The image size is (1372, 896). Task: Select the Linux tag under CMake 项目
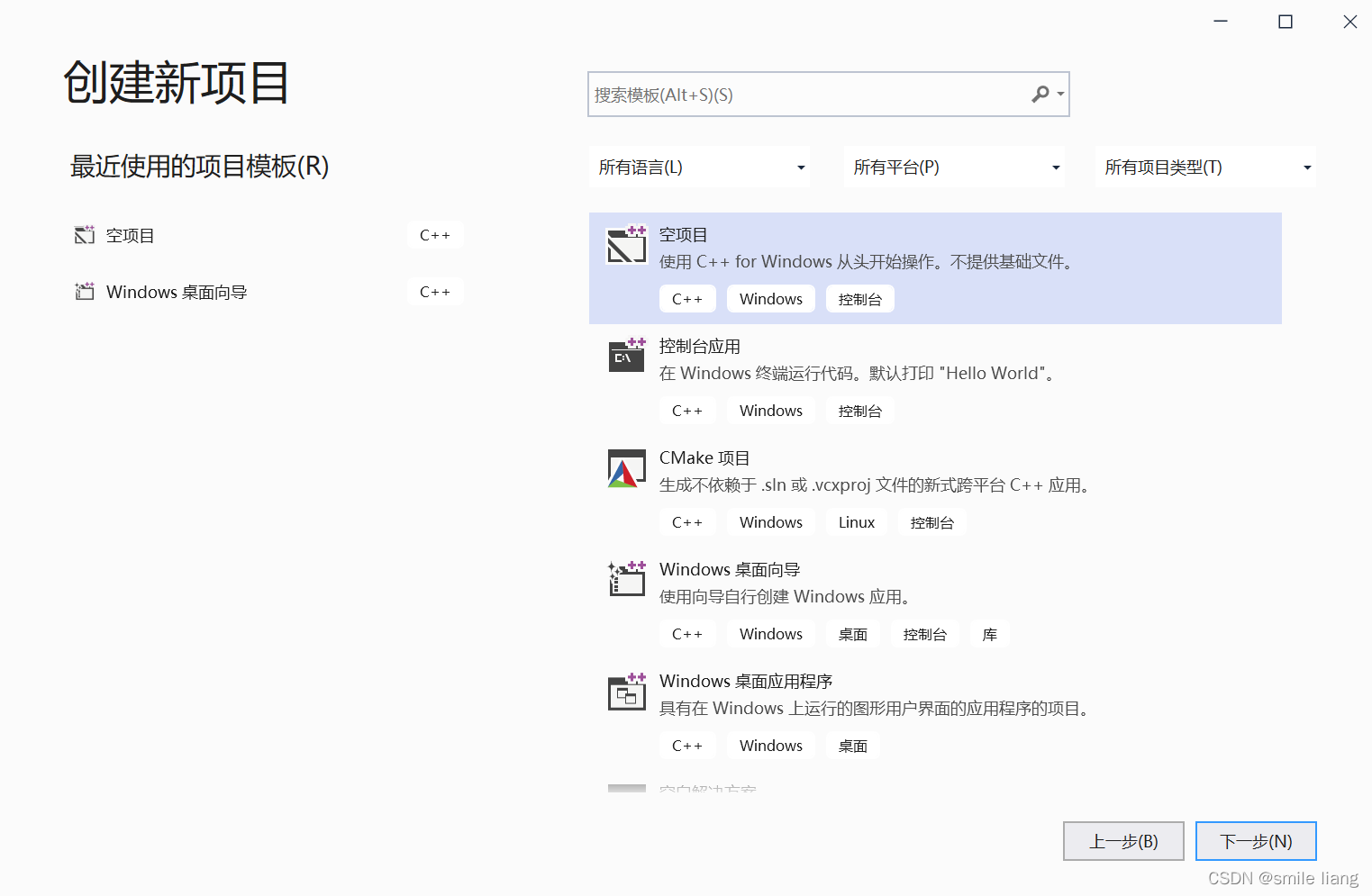click(855, 521)
